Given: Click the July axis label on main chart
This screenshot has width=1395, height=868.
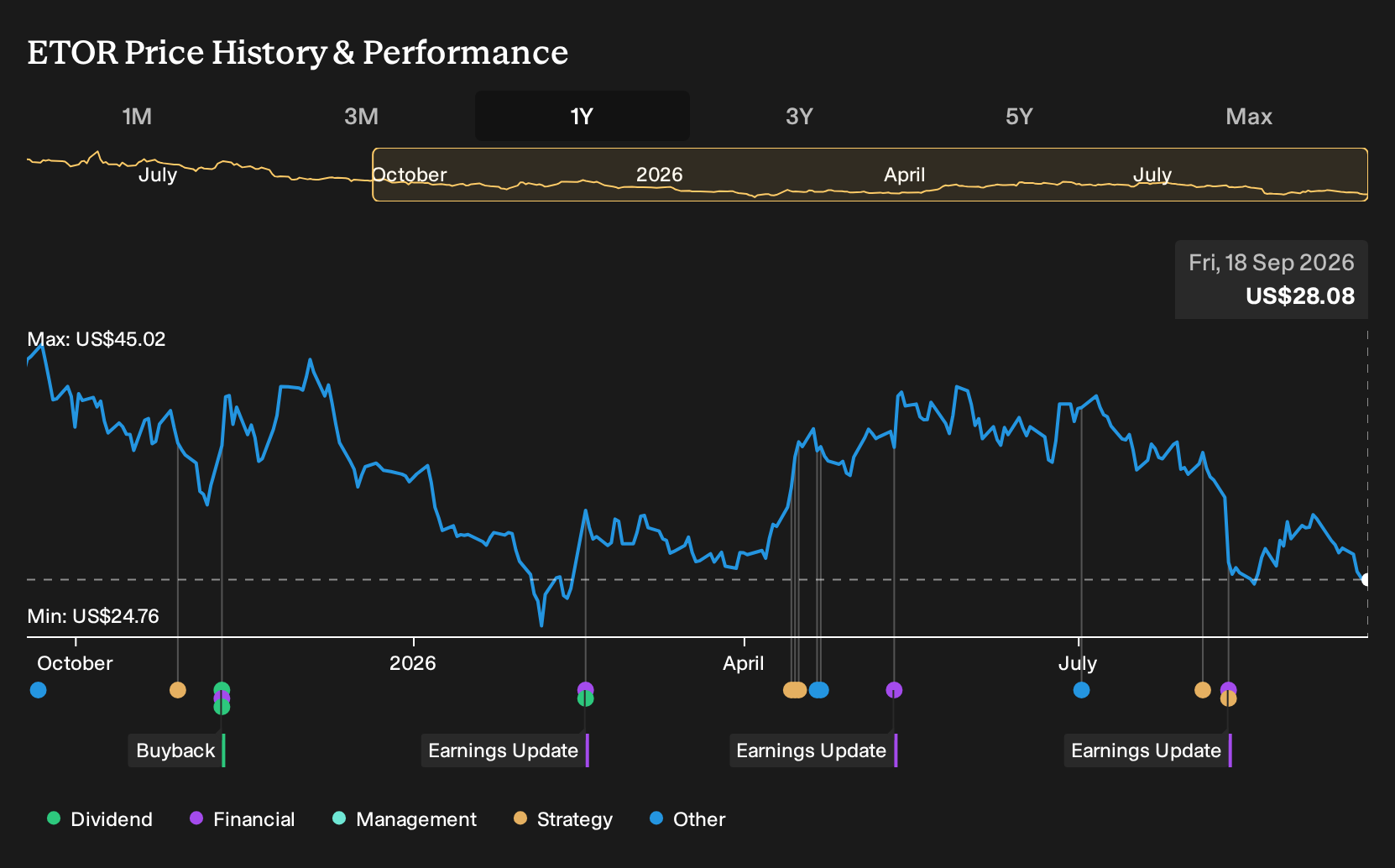Looking at the screenshot, I should 1078,663.
